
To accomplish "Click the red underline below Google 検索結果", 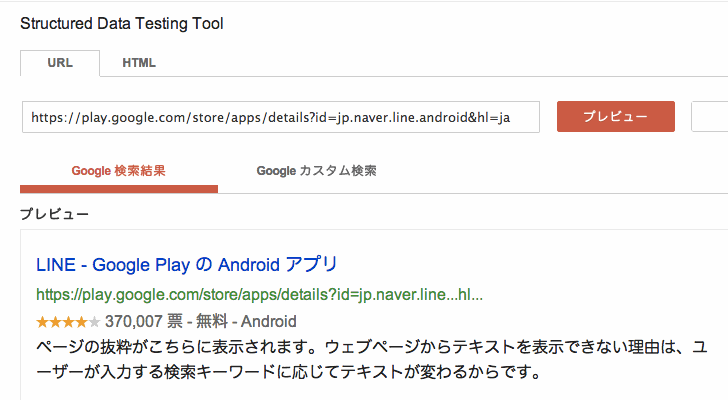I will pyautogui.click(x=118, y=189).
